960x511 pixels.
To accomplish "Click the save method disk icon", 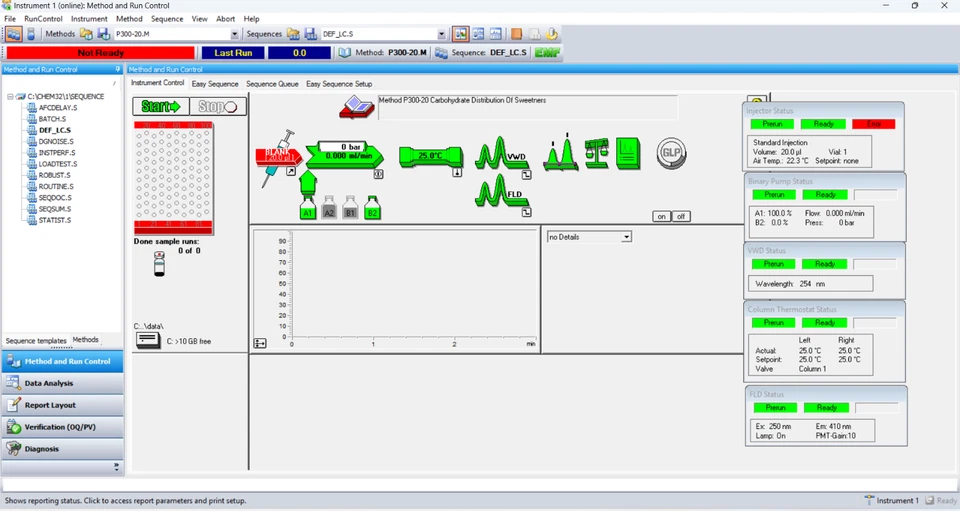I will [103, 34].
